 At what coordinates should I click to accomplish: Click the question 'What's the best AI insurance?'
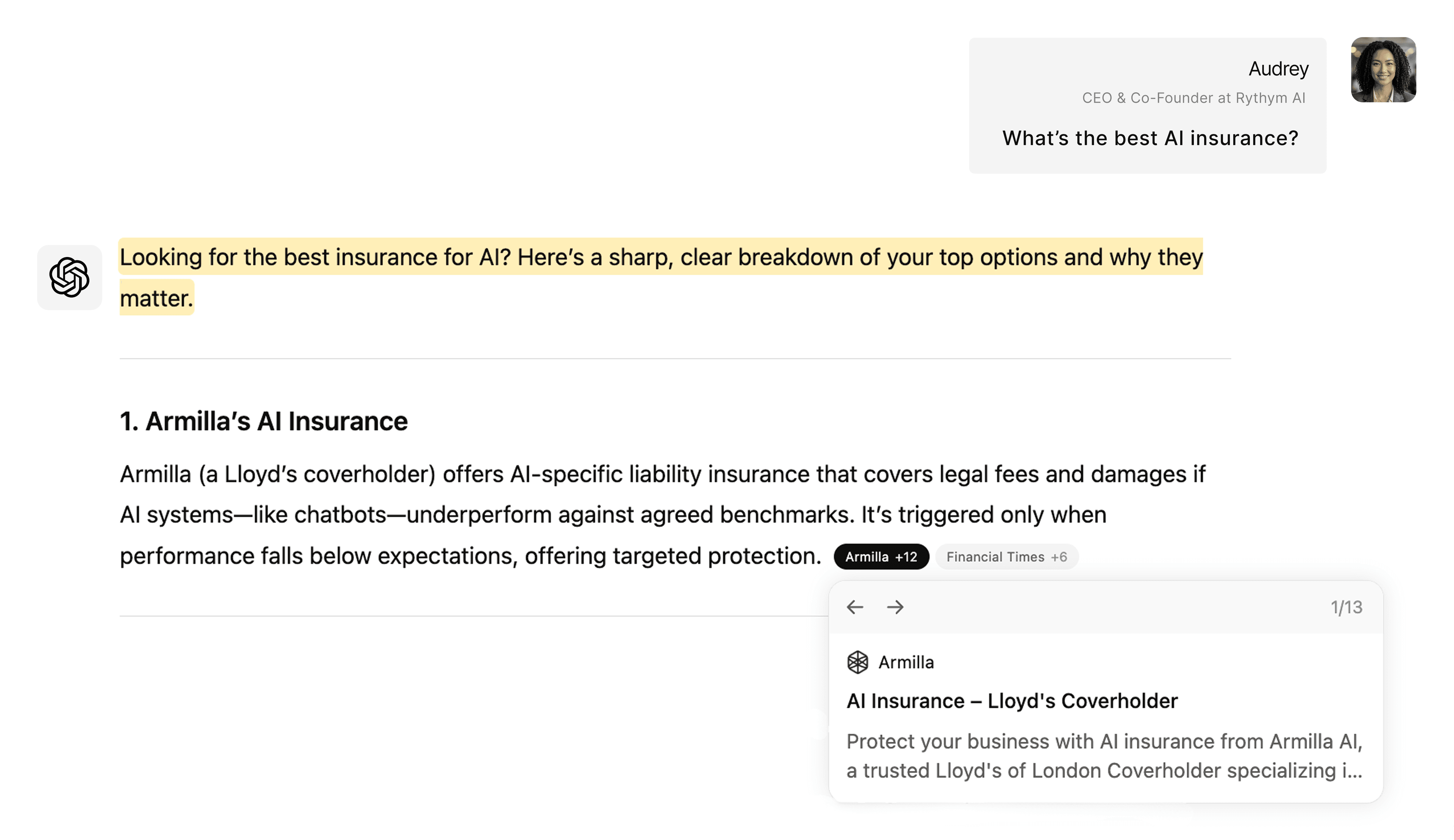pyautogui.click(x=1150, y=138)
